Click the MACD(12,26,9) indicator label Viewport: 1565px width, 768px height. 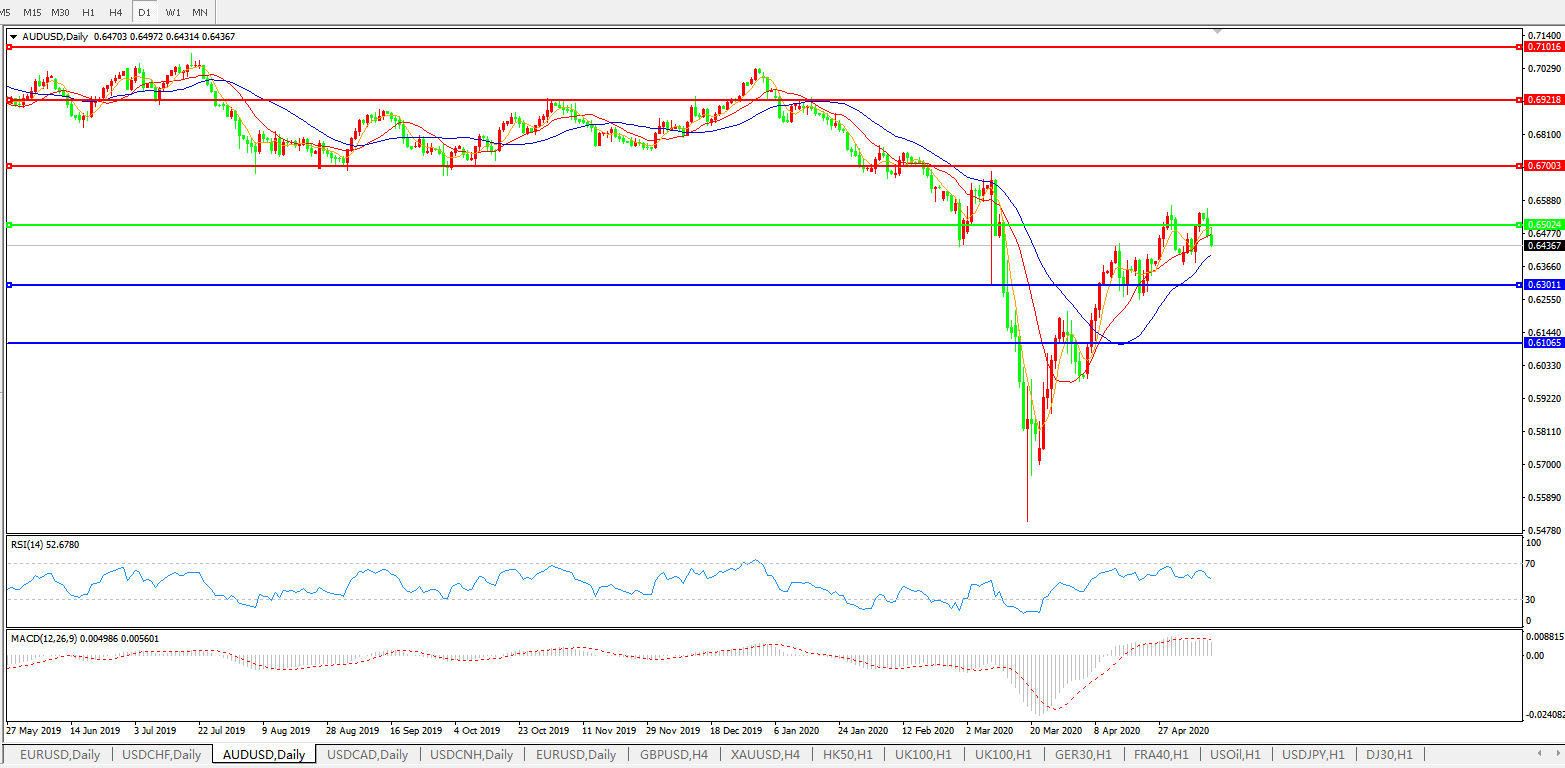85,638
